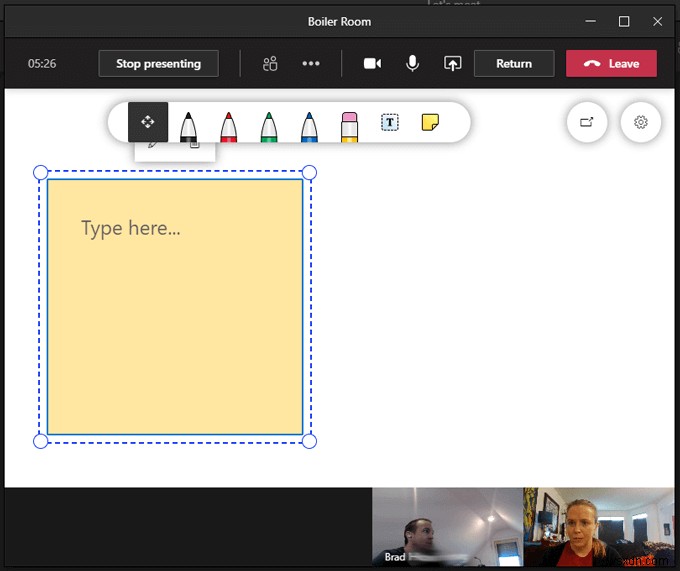The height and width of the screenshot is (571, 680).
Task: Maximize the Boiler Room window
Action: coord(624,21)
